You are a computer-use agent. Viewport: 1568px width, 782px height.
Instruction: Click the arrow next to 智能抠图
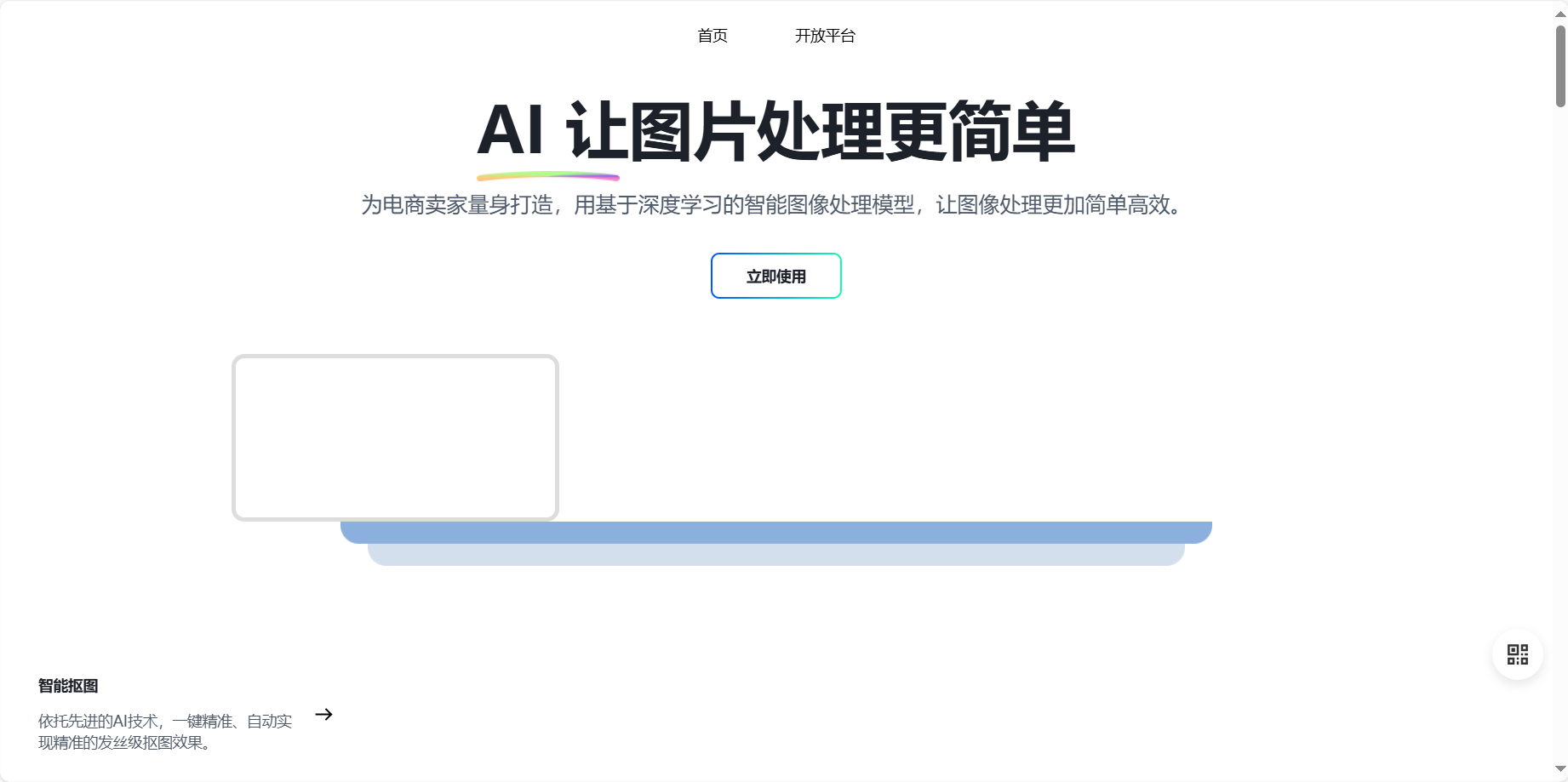click(324, 716)
